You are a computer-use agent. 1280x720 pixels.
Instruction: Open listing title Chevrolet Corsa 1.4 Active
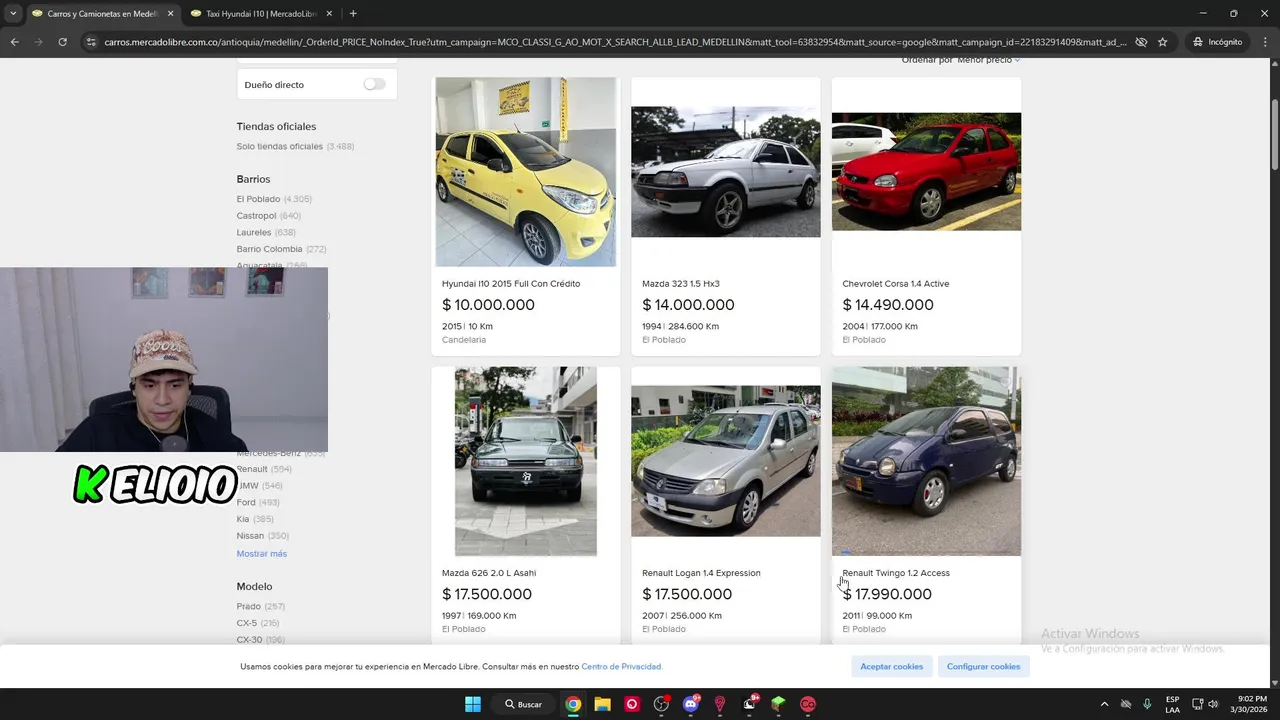click(x=896, y=284)
